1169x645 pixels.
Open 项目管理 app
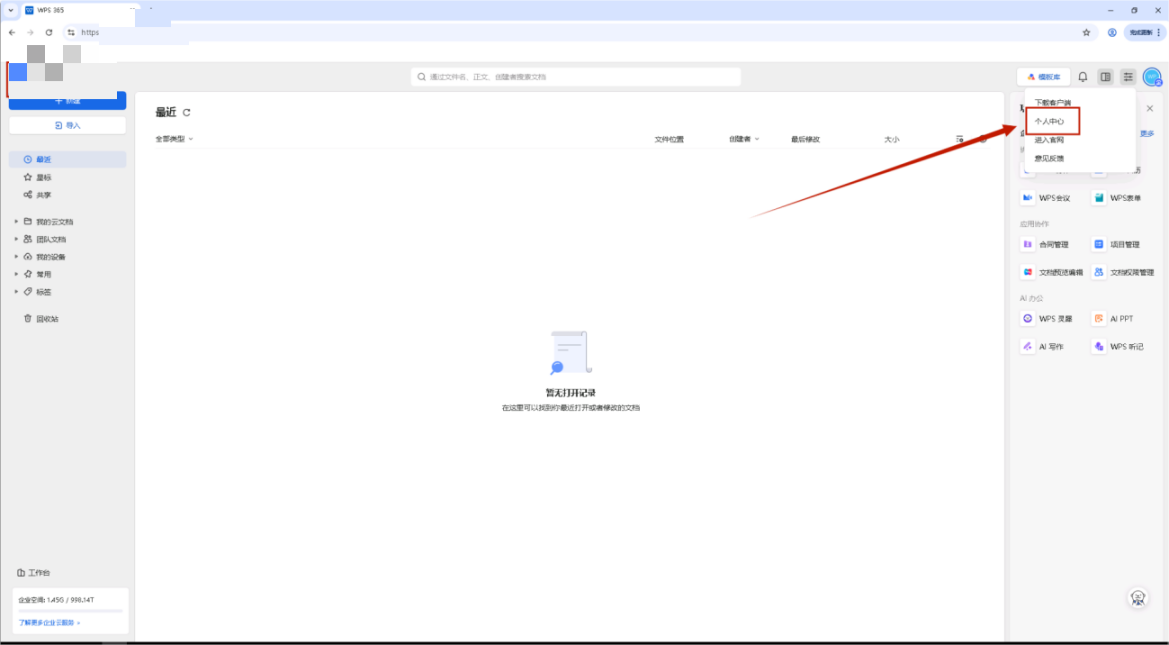click(x=1117, y=245)
